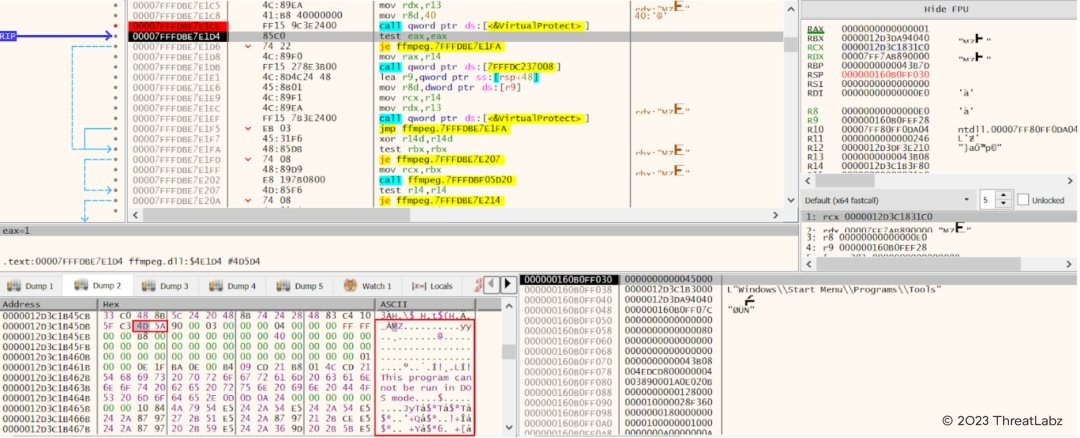1080x438 pixels.
Task: Click the left tab-scroll arrow
Action: pyautogui.click(x=492, y=284)
